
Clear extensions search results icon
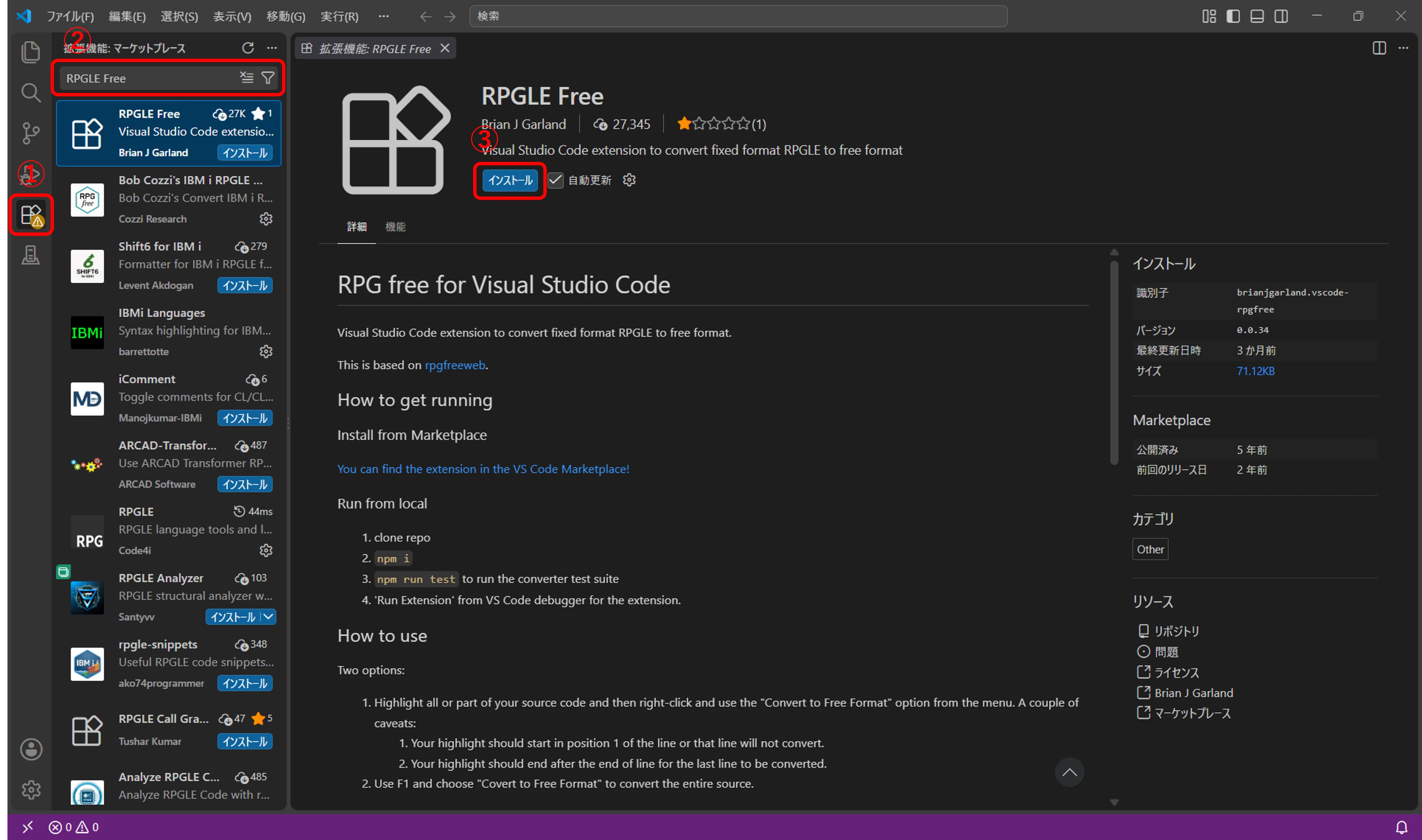[247, 77]
